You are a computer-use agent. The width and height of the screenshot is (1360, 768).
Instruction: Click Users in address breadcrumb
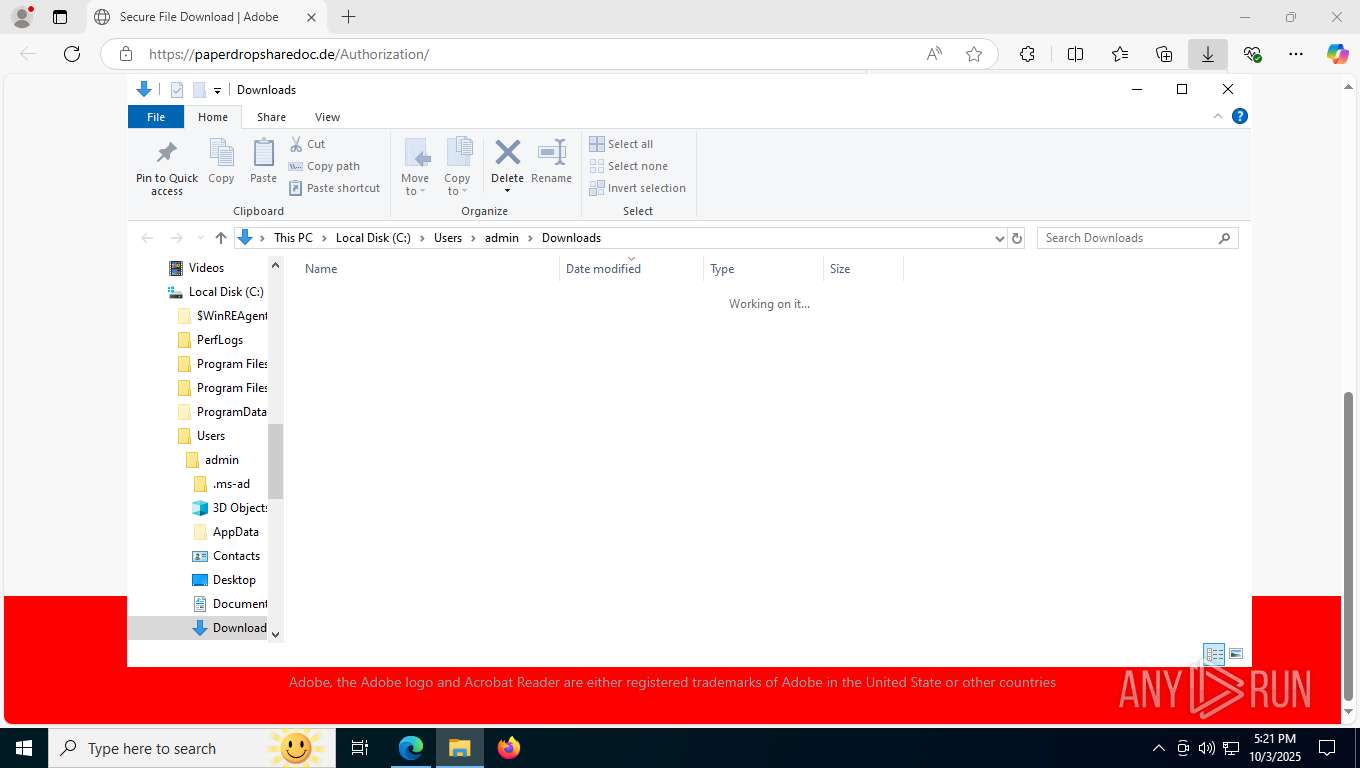pyautogui.click(x=448, y=238)
